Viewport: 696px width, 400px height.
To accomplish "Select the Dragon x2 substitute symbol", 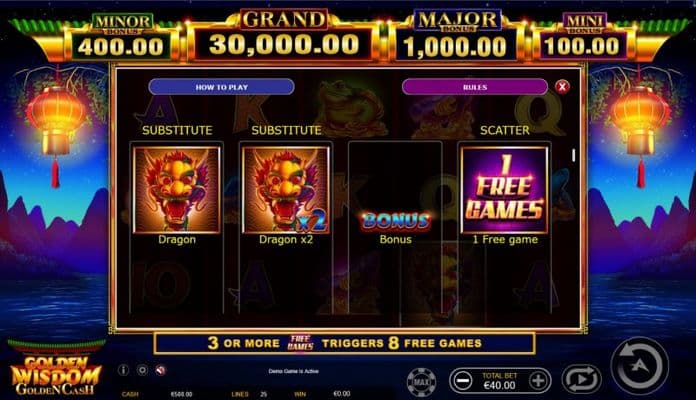I will pos(286,190).
